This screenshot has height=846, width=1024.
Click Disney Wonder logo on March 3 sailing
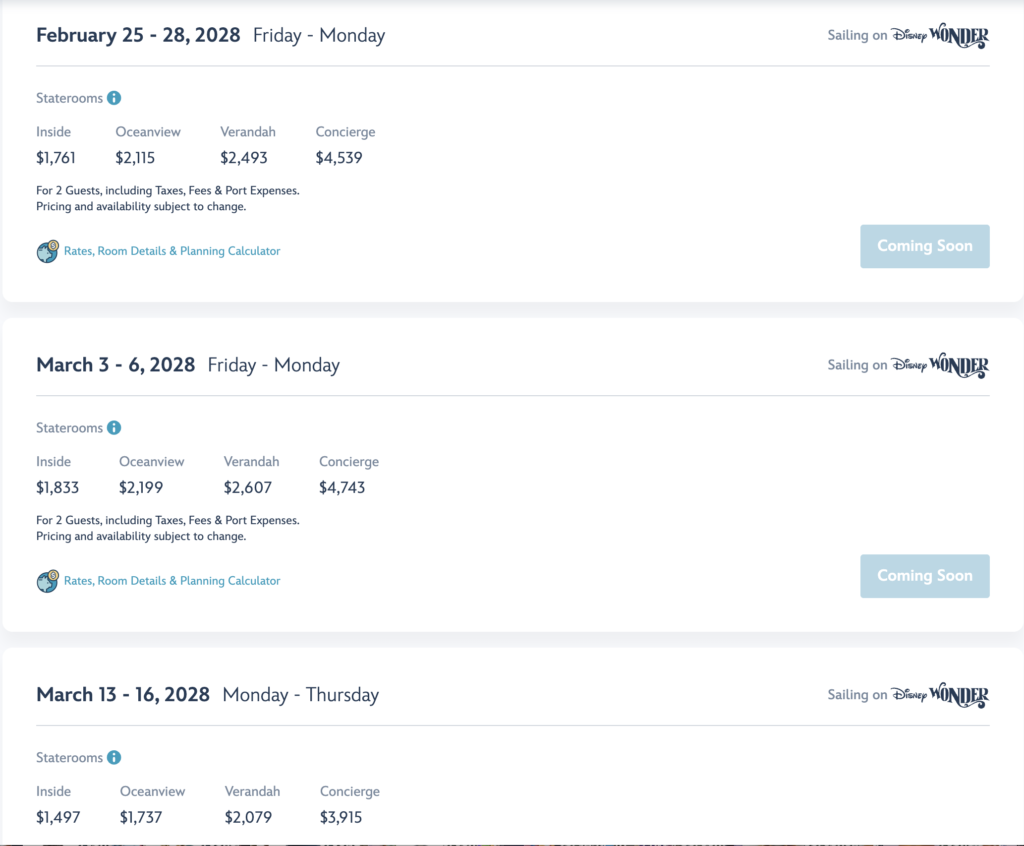pyautogui.click(x=940, y=365)
